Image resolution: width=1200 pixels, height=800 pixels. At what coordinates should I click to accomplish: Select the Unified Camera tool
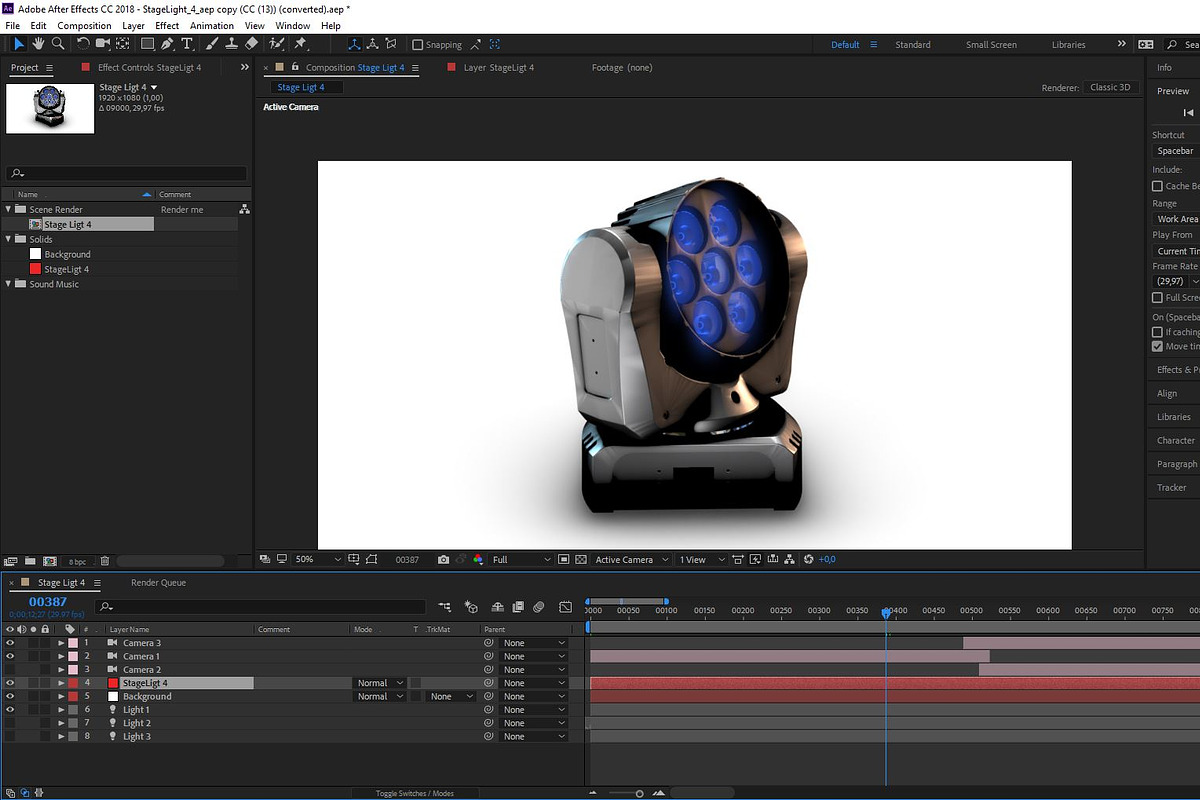[102, 44]
